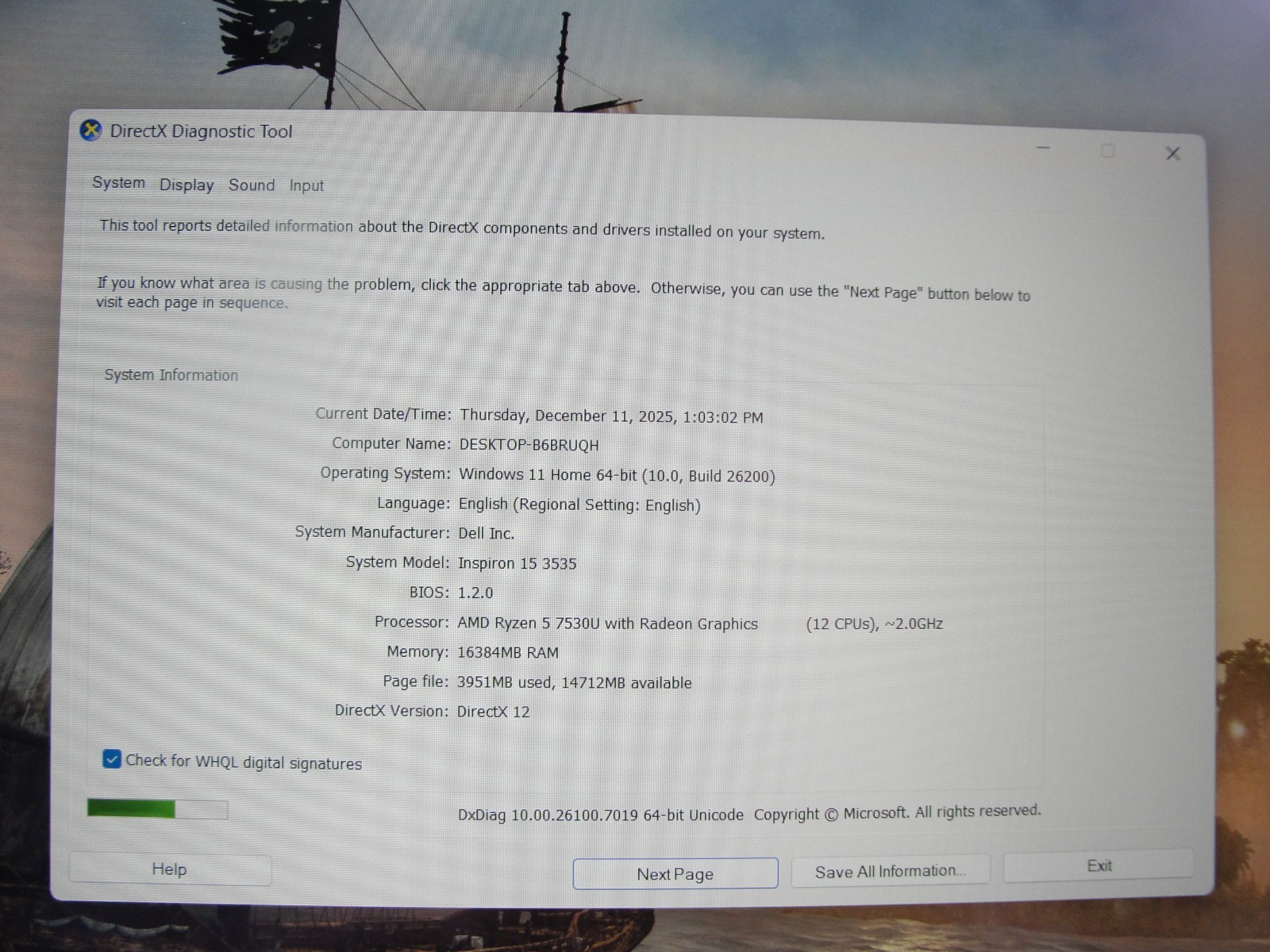Click the BIOS: field label
1270x952 pixels.
(429, 592)
